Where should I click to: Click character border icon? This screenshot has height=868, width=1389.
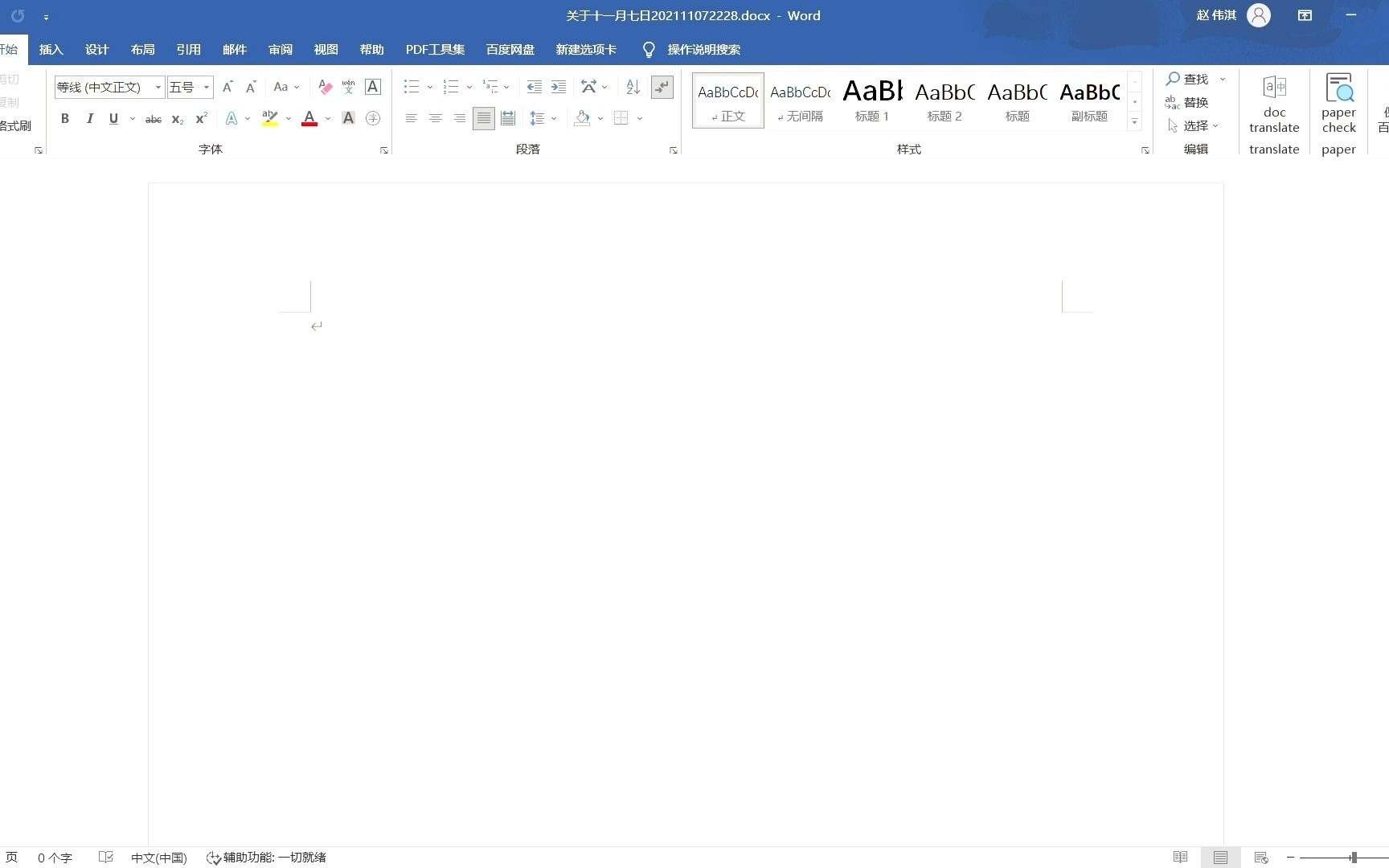[x=373, y=87]
